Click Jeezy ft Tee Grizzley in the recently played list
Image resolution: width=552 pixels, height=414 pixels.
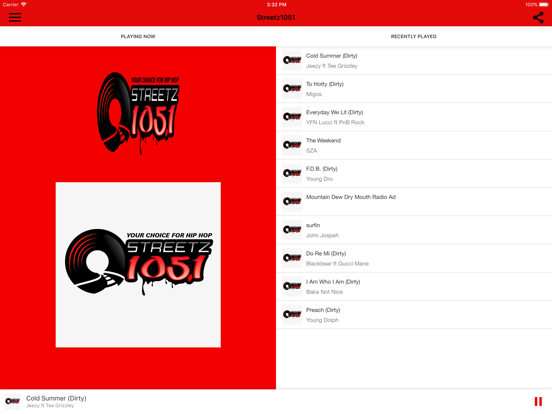click(x=332, y=66)
